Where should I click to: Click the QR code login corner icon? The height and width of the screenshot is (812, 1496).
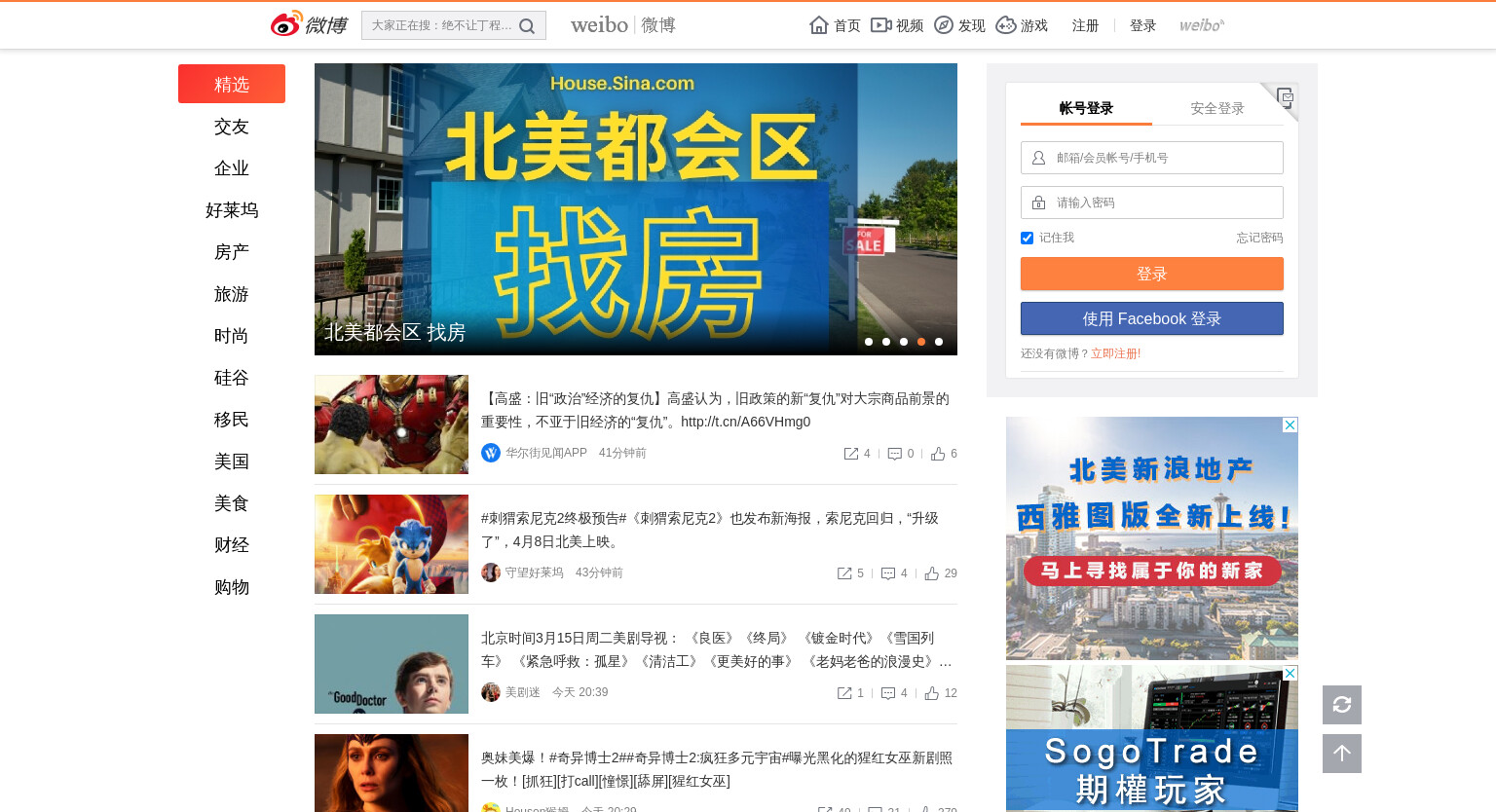1285,96
